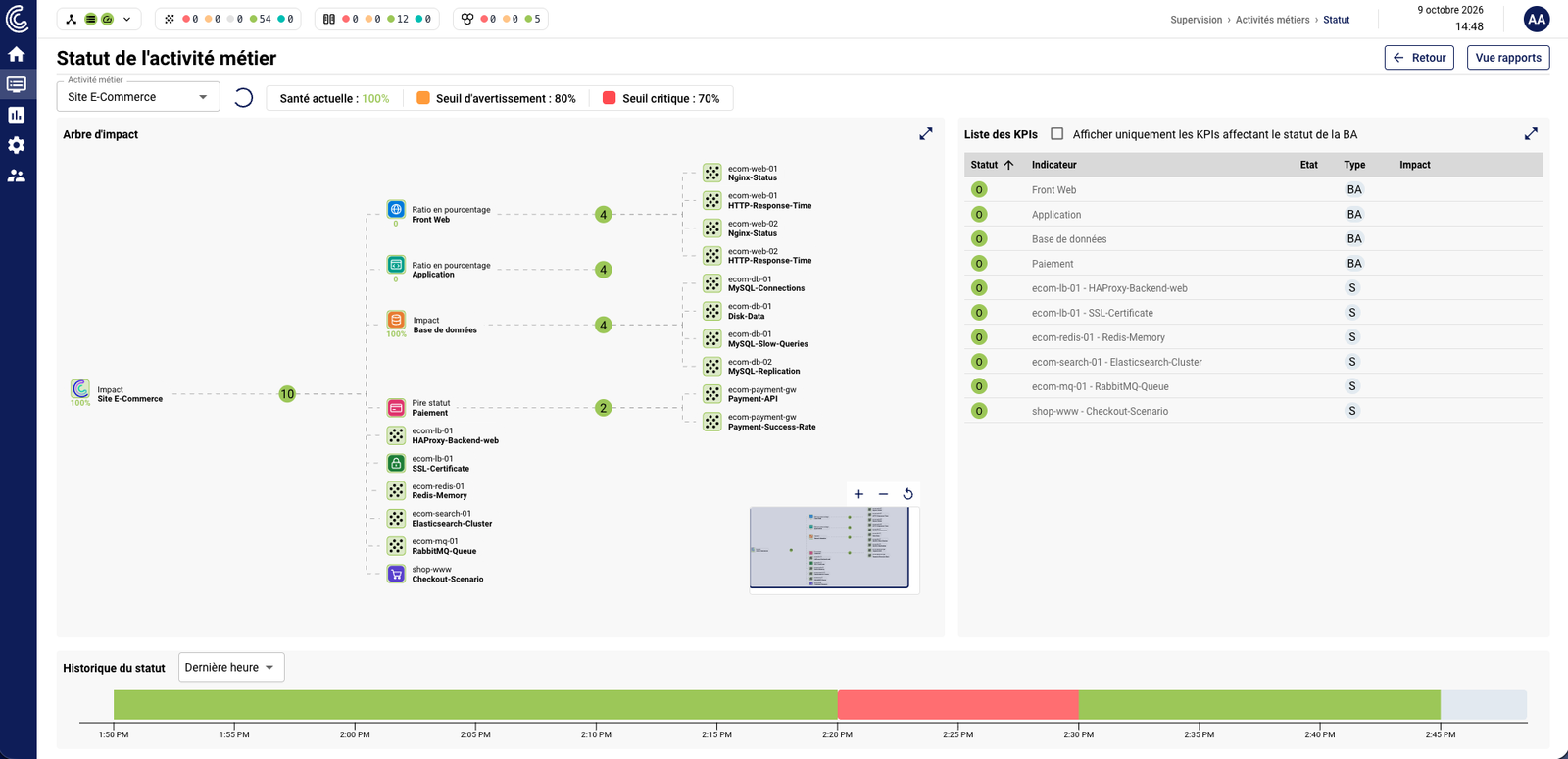Viewport: 1568px width, 759px height.
Task: Click the Paiement node icon
Action: [396, 408]
